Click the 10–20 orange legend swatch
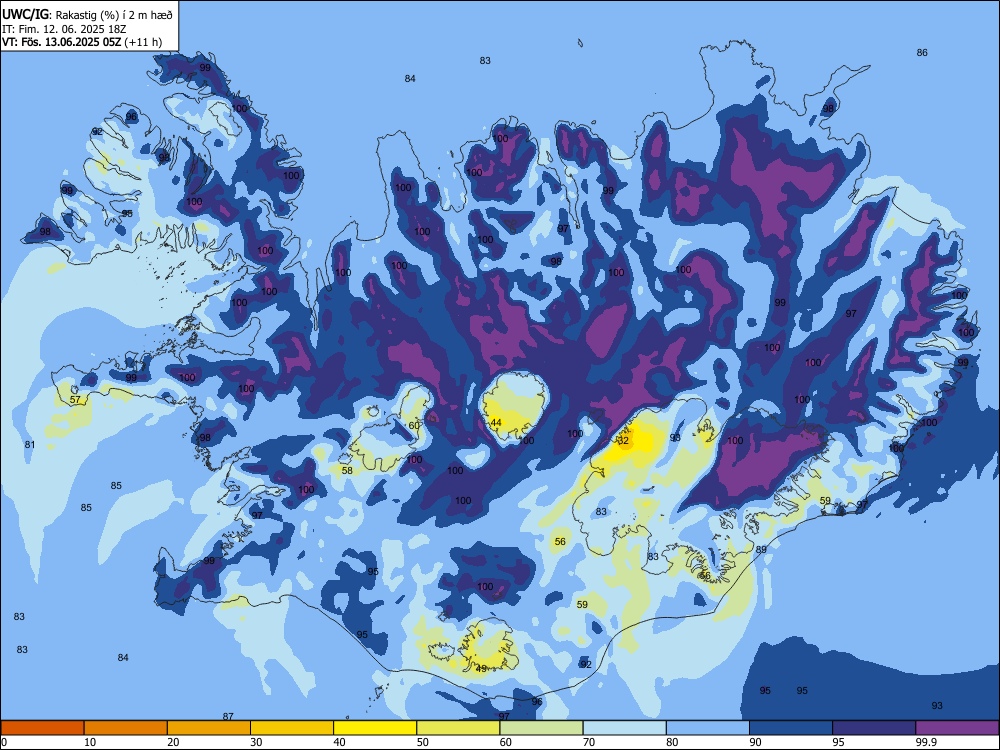This screenshot has height=750, width=1000. click(x=126, y=728)
